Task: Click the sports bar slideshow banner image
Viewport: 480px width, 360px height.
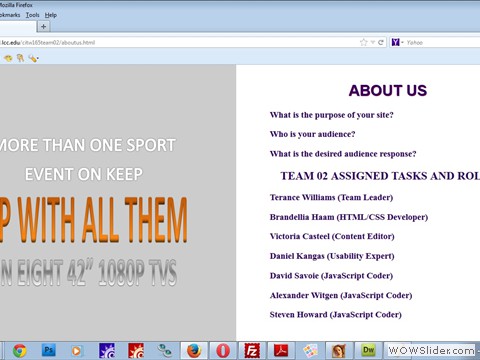Action: [118, 203]
